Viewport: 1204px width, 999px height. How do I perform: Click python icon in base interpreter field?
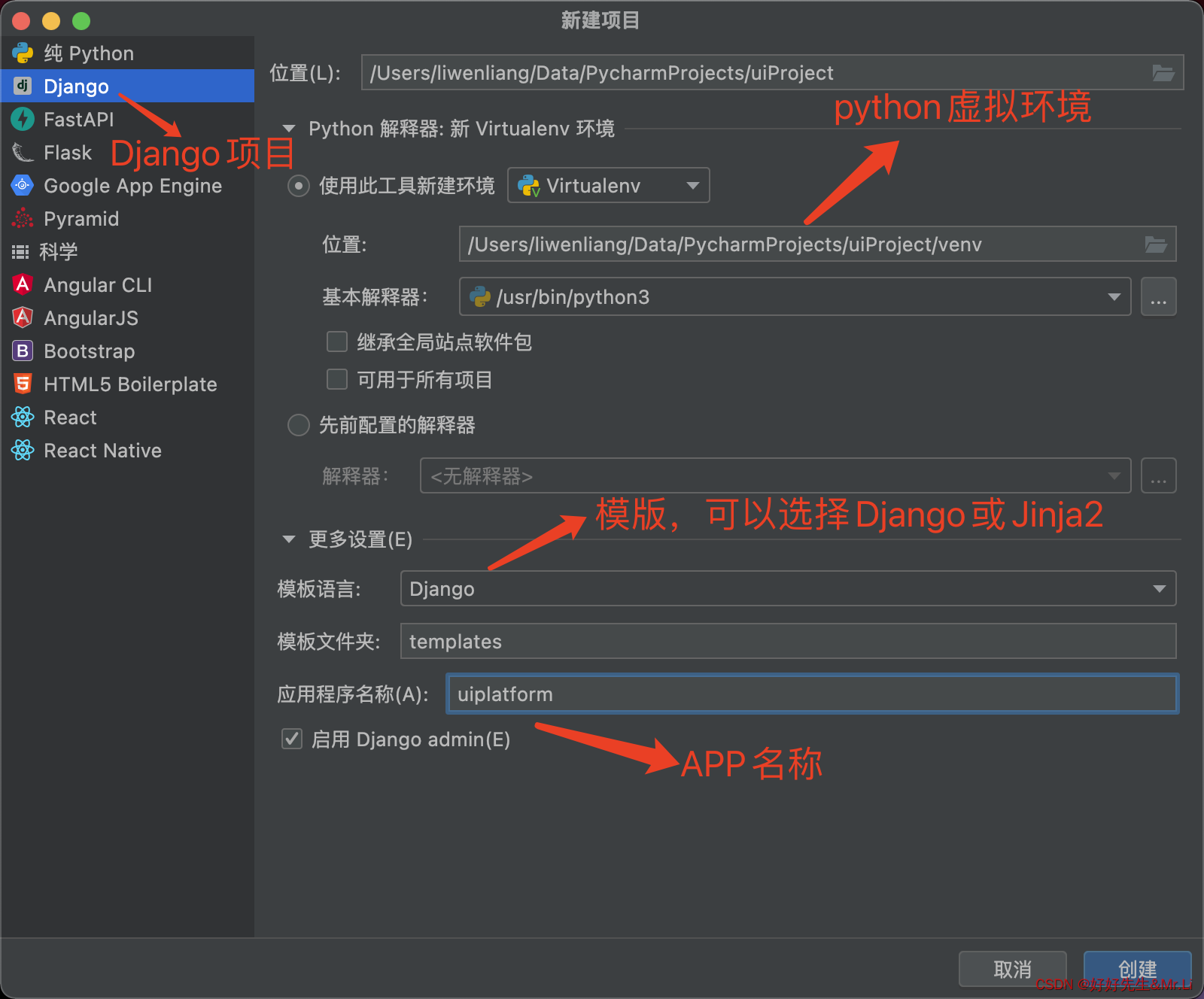(x=480, y=297)
